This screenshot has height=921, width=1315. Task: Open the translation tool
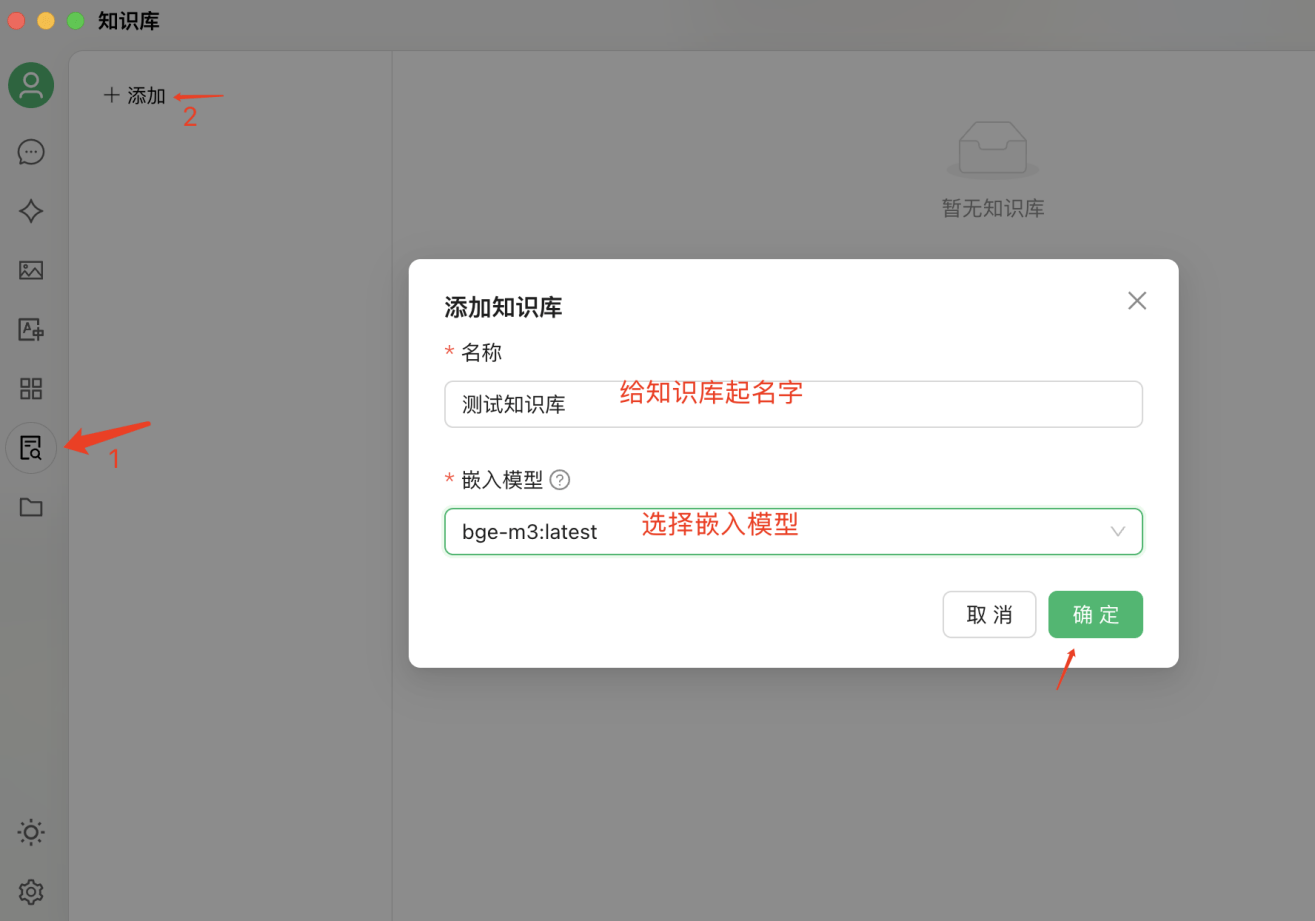[x=30, y=329]
